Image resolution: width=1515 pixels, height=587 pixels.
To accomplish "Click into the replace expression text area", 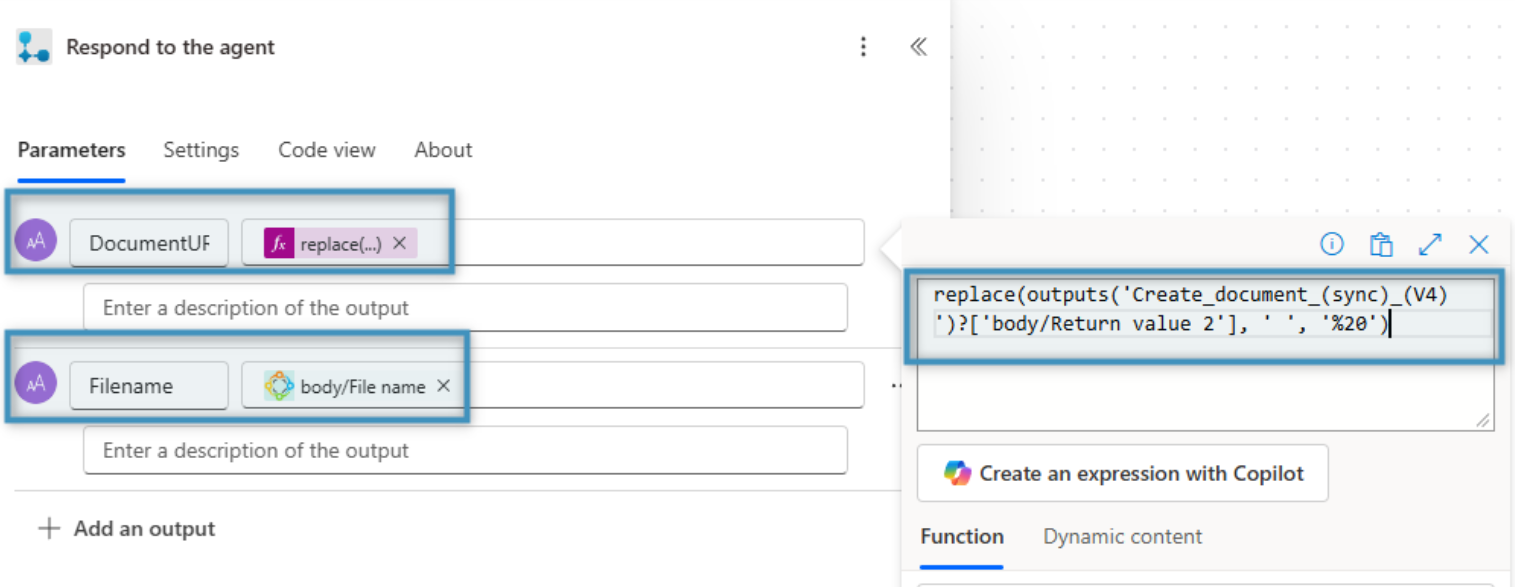I will coord(1205,354).
